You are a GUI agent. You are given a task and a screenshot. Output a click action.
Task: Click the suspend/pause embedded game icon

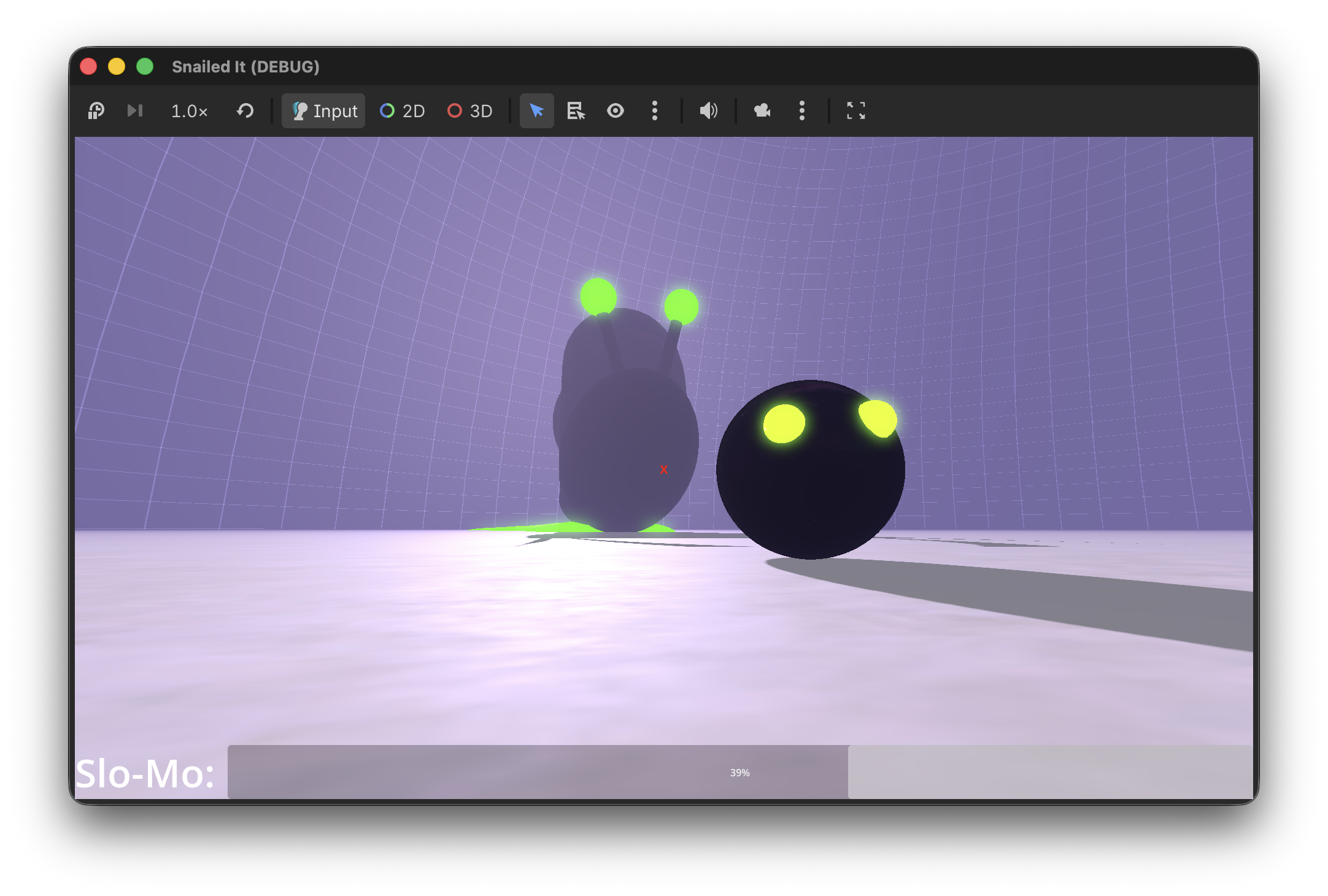click(x=96, y=111)
